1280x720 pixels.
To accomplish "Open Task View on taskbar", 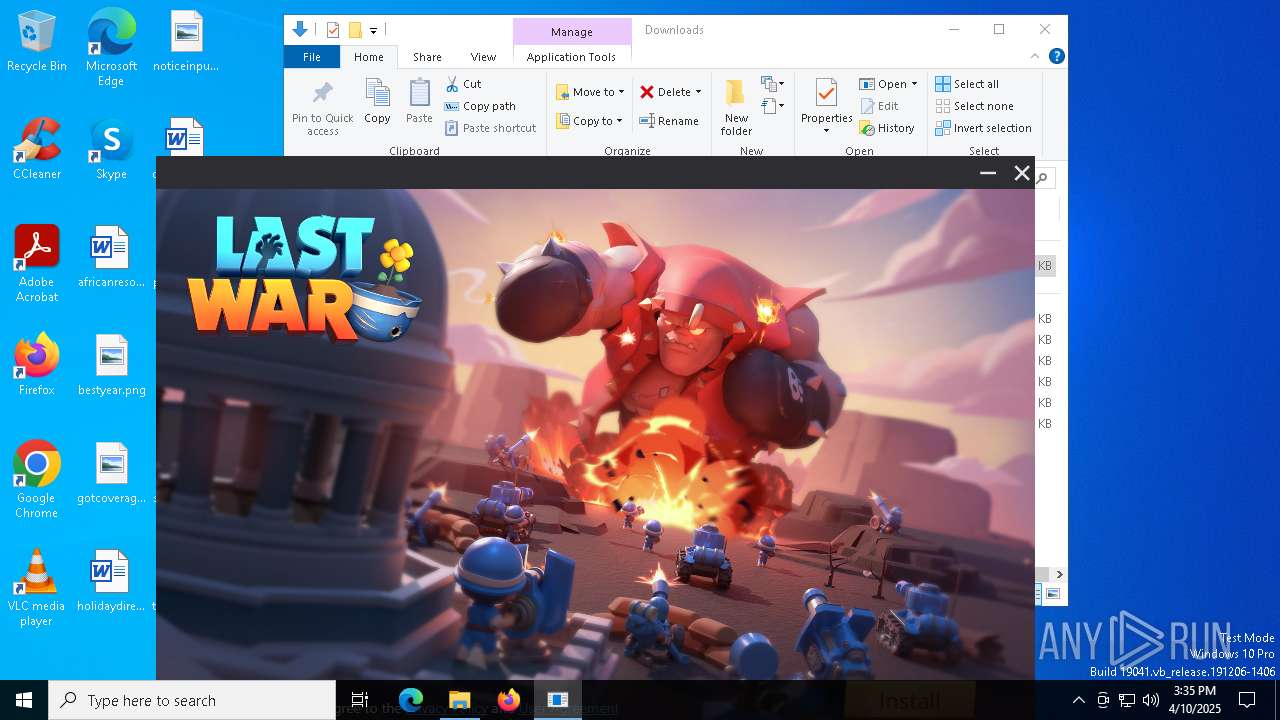I will pos(360,700).
